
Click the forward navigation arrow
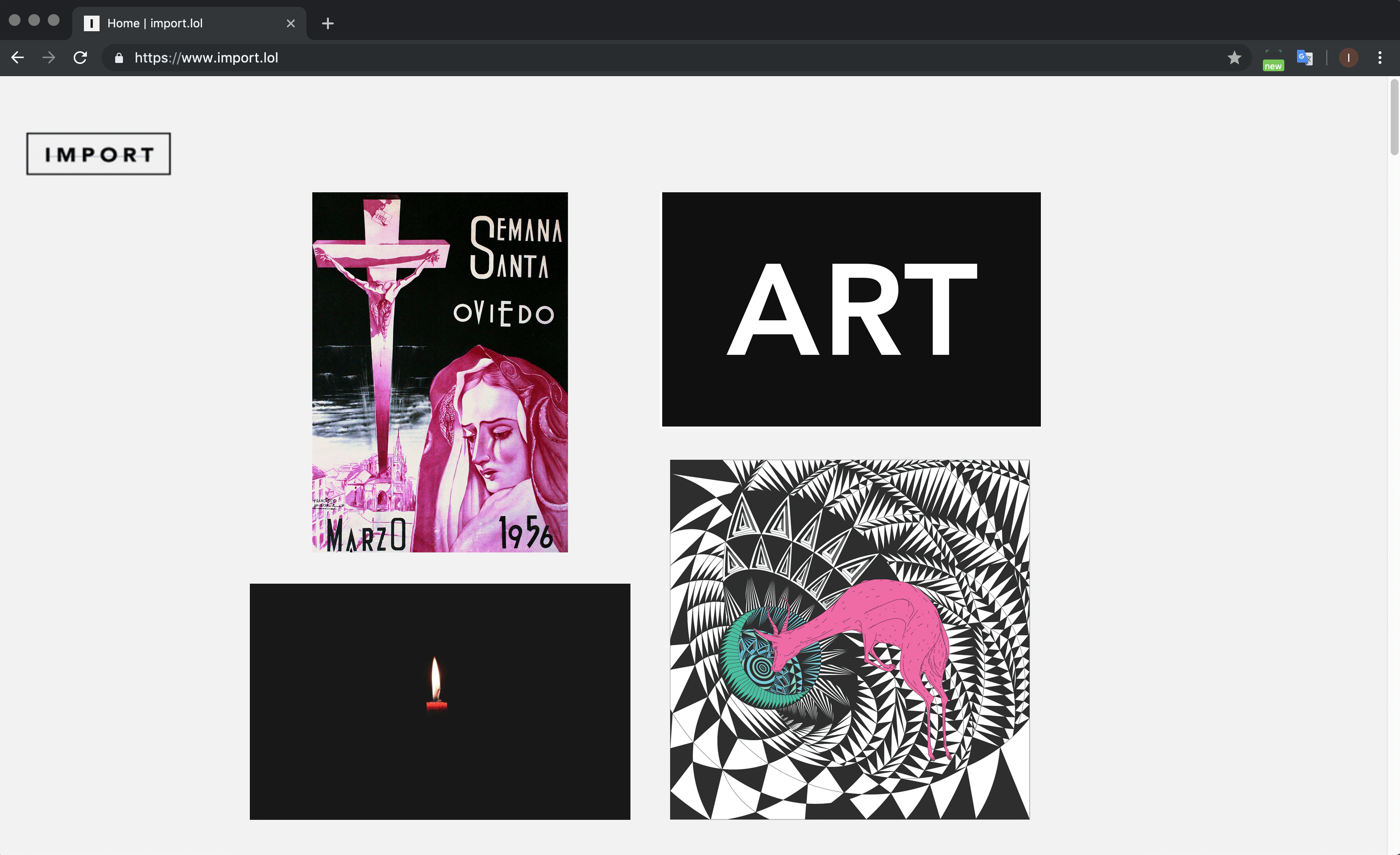[x=49, y=58]
